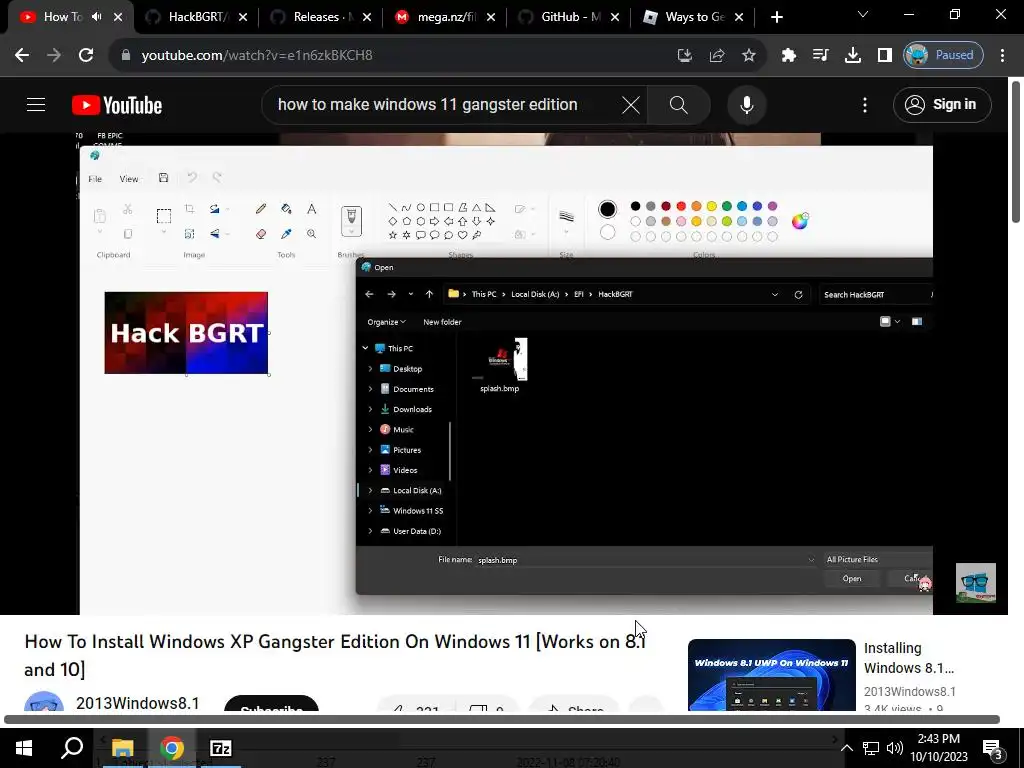This screenshot has width=1024, height=768.
Task: Open Chrome three-dot menu
Action: tap(1002, 55)
